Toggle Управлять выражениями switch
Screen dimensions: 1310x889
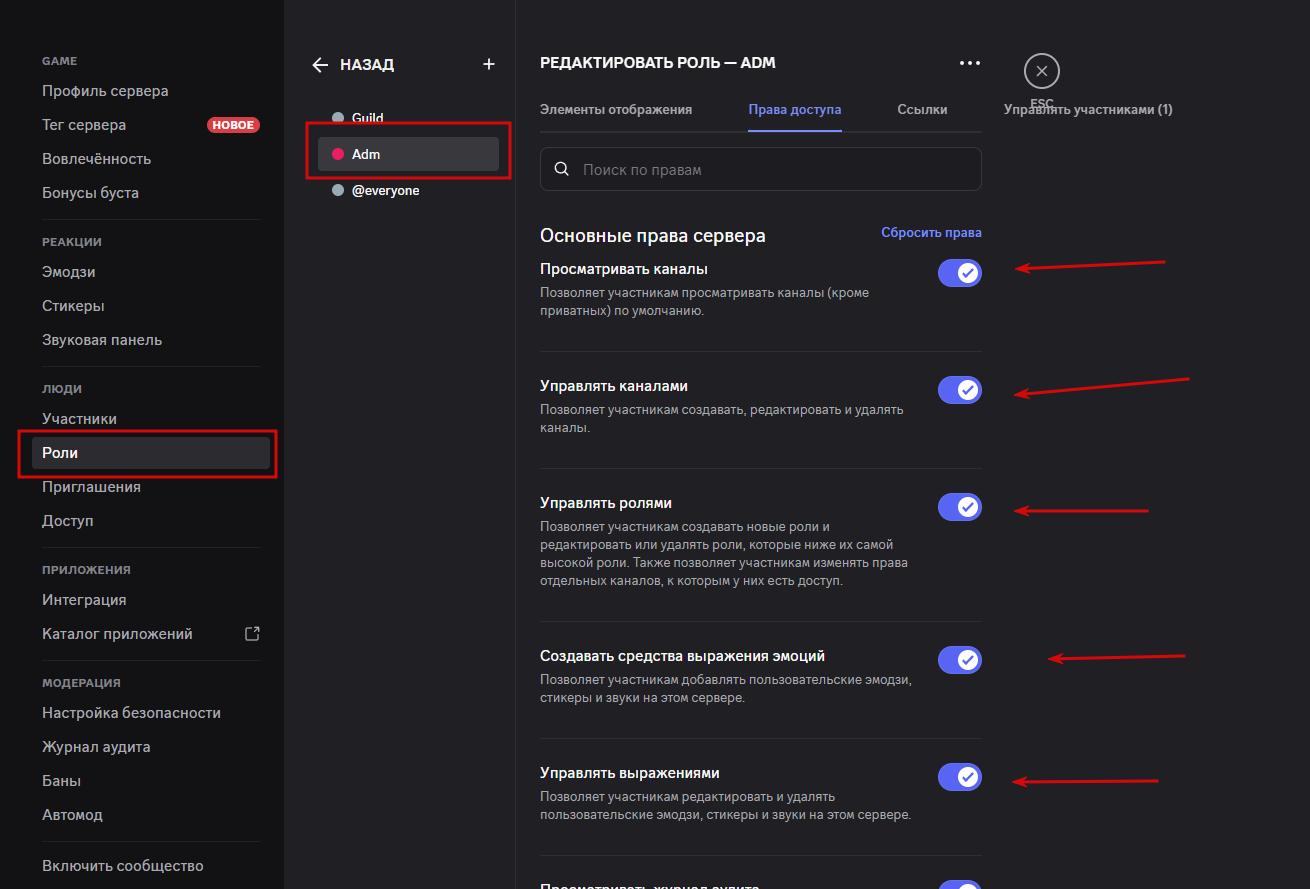point(959,777)
